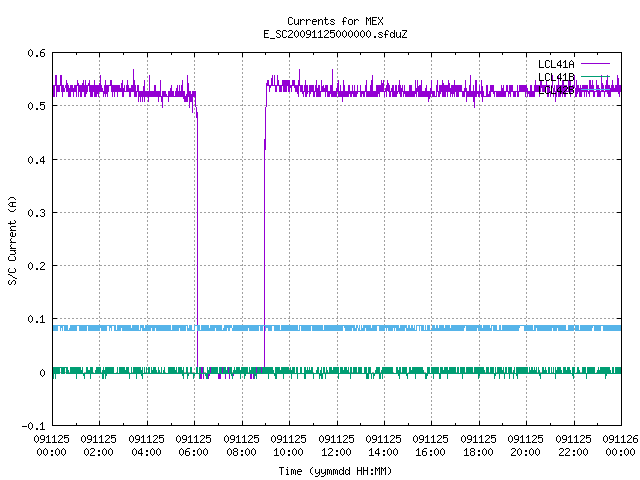Click the 02:00 time tick label
Image resolution: width=640 pixels, height=480 pixels.
98,452
